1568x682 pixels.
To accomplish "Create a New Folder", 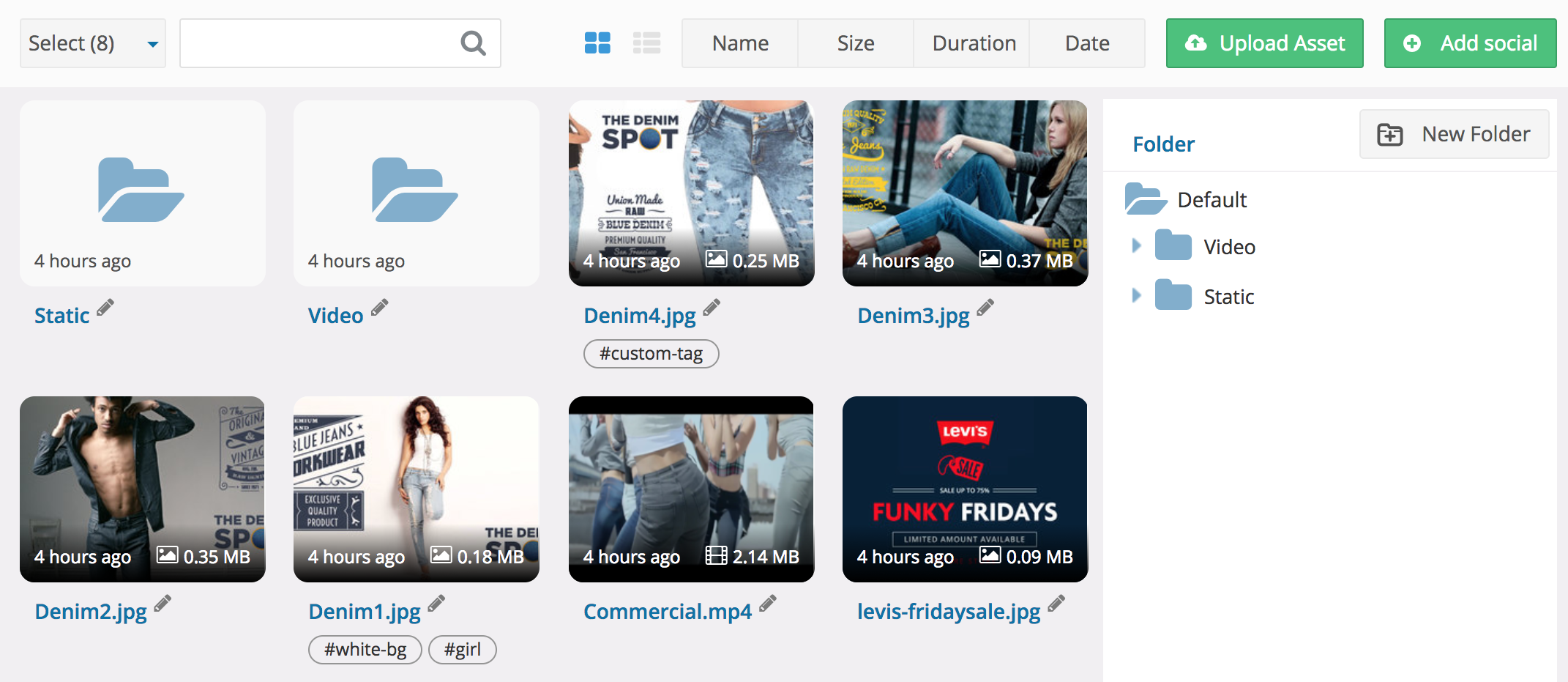I will (x=1454, y=134).
